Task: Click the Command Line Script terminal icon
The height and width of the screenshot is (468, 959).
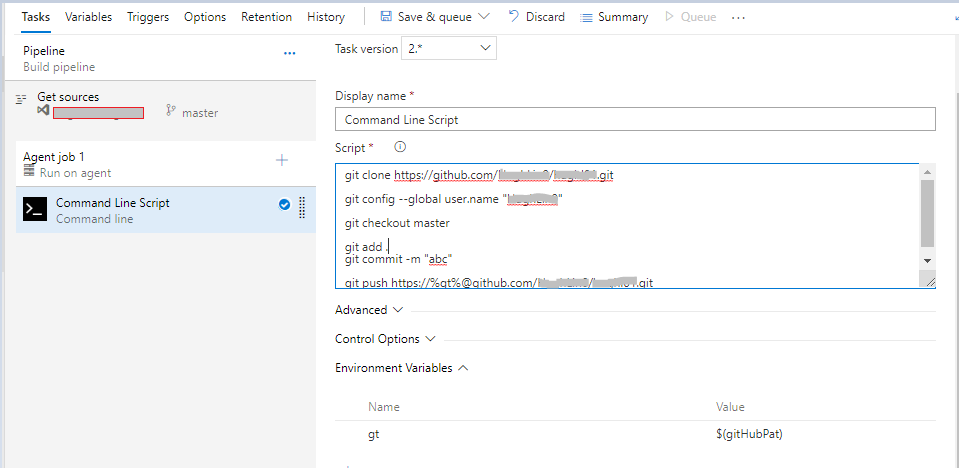Action: [35, 209]
